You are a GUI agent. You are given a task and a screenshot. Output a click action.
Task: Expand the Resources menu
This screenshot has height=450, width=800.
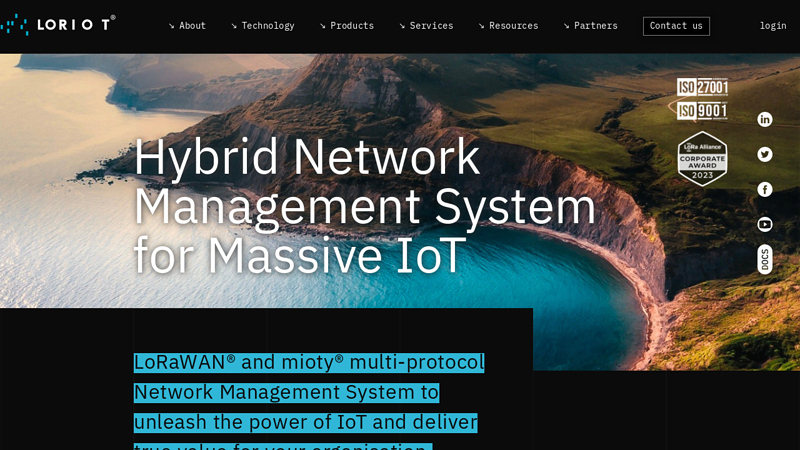[508, 26]
